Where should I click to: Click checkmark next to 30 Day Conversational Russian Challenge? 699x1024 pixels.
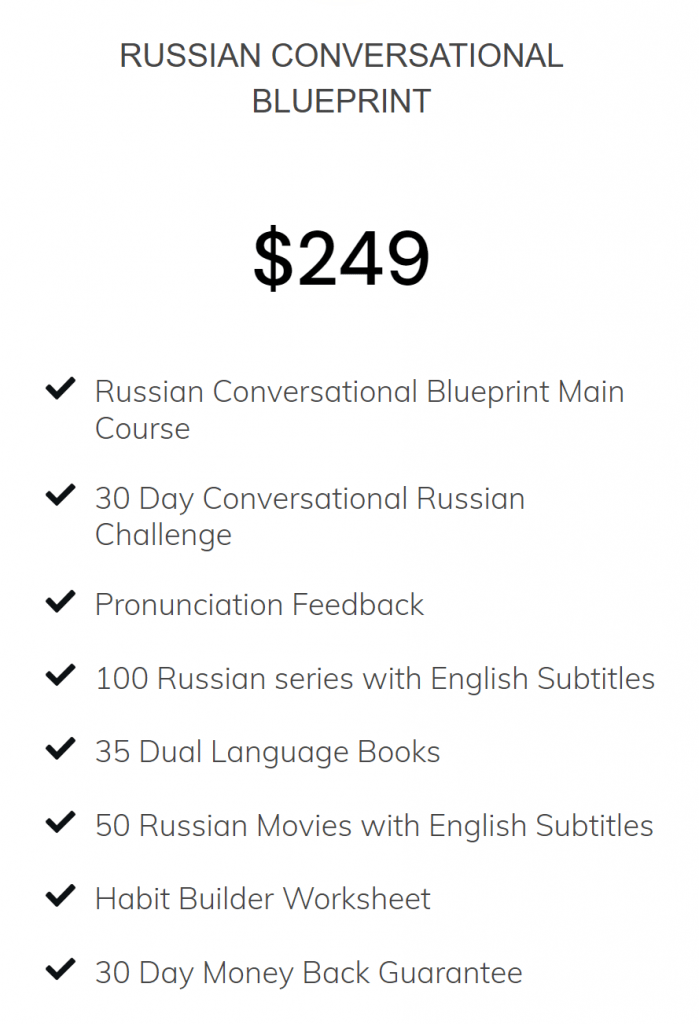[60, 496]
